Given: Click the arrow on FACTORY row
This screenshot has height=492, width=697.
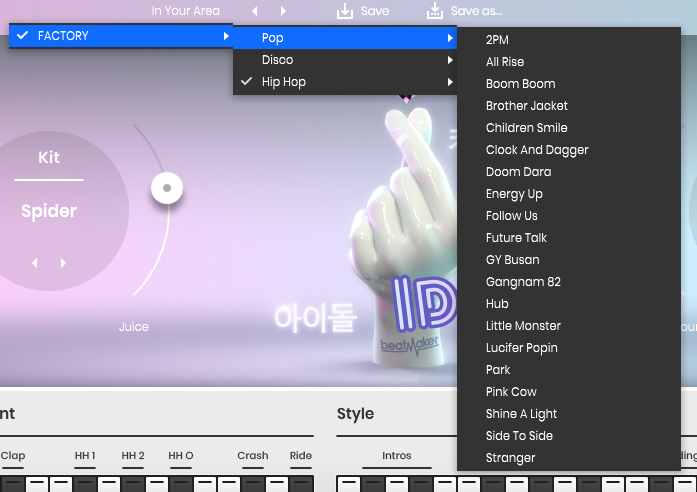Looking at the screenshot, I should coord(226,36).
